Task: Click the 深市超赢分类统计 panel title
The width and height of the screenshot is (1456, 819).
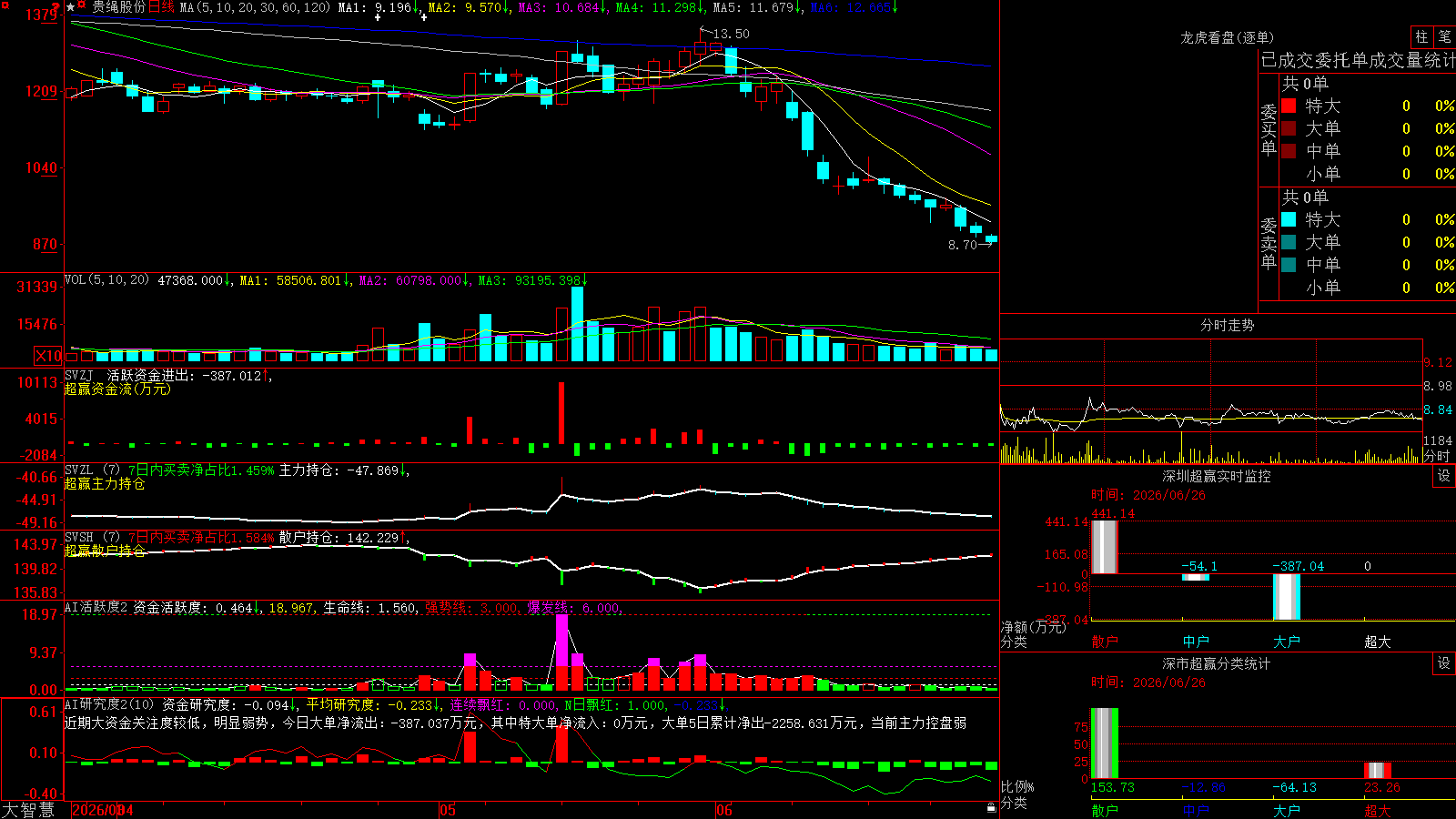Action: (1217, 663)
